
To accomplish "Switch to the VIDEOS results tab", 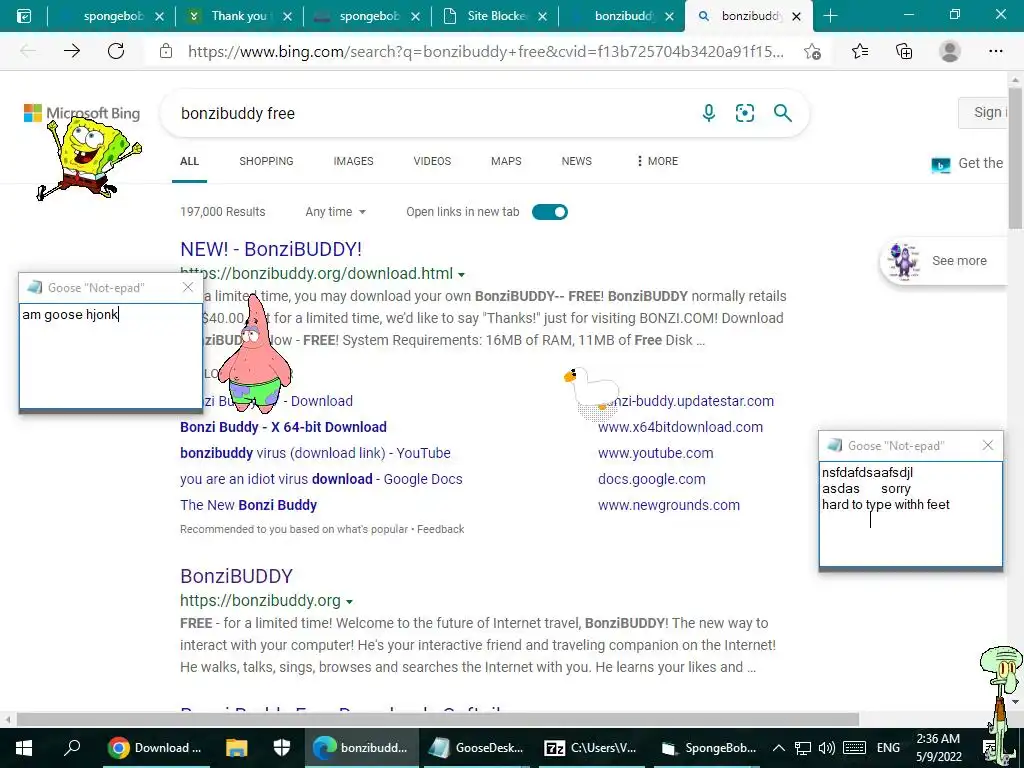I will coord(432,161).
